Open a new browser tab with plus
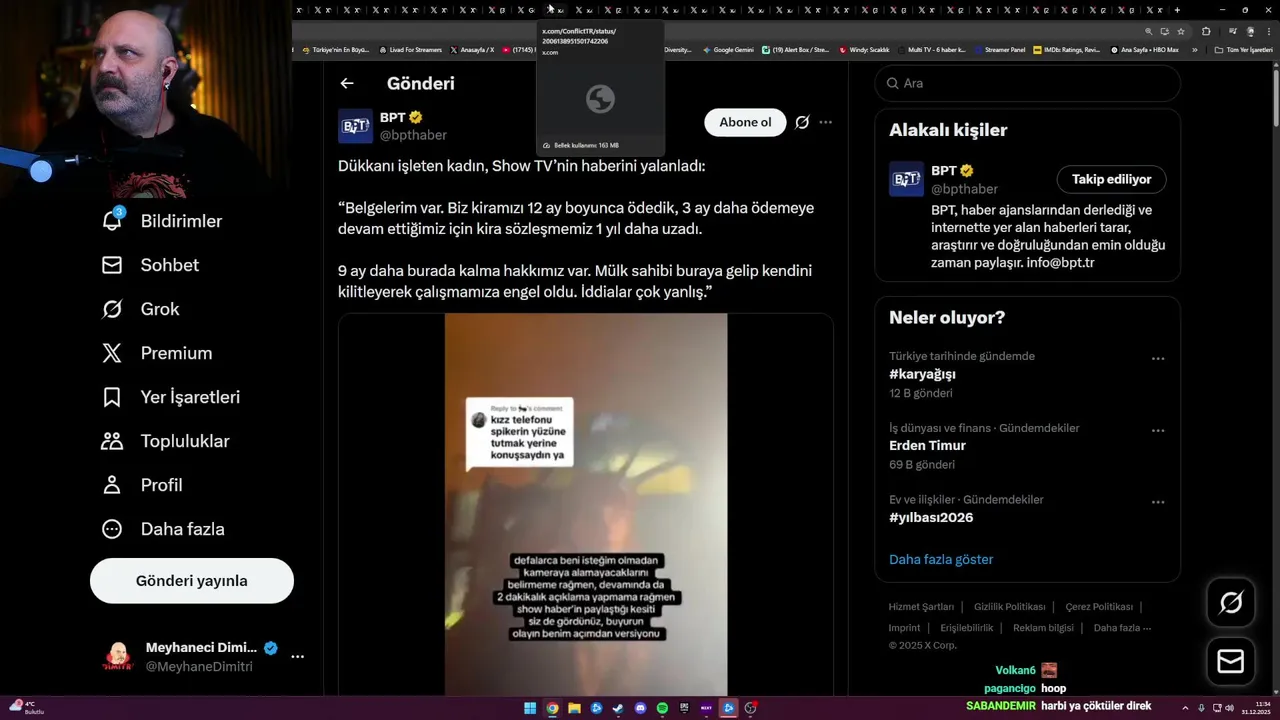This screenshot has height=720, width=1280. pos(1177,10)
